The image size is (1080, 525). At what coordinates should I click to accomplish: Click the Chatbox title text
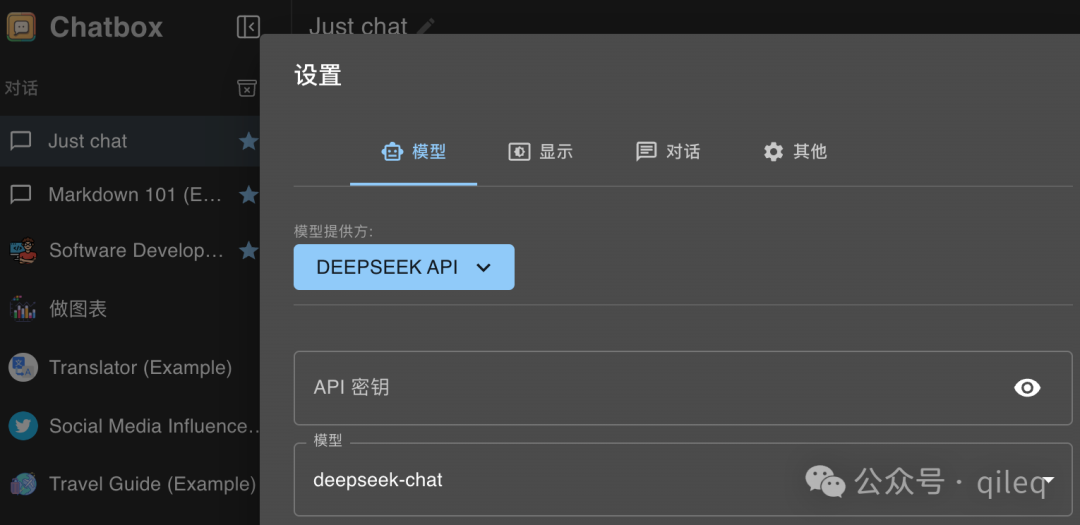tap(106, 28)
